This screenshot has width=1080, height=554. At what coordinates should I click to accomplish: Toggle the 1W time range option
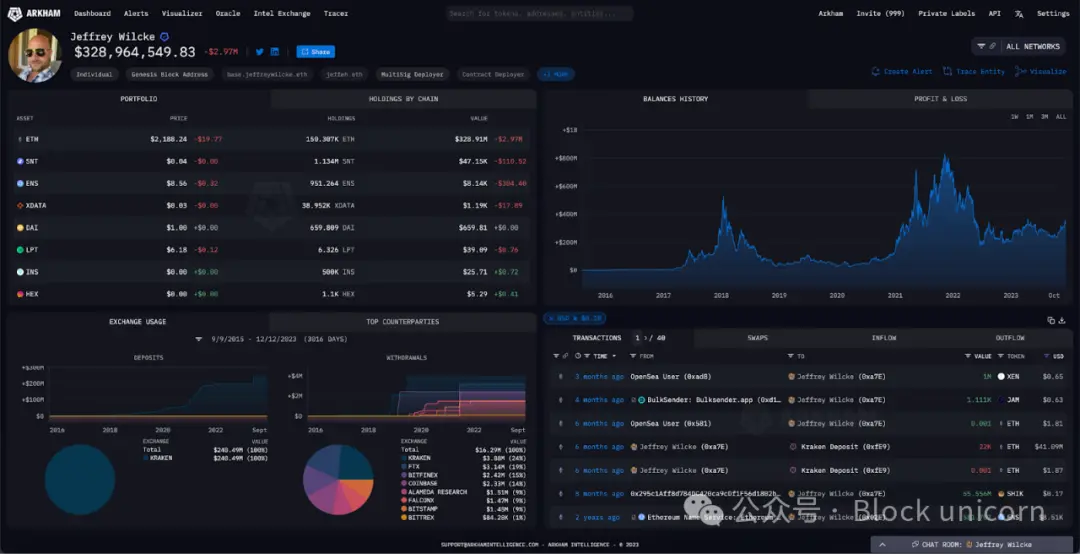coord(1014,117)
